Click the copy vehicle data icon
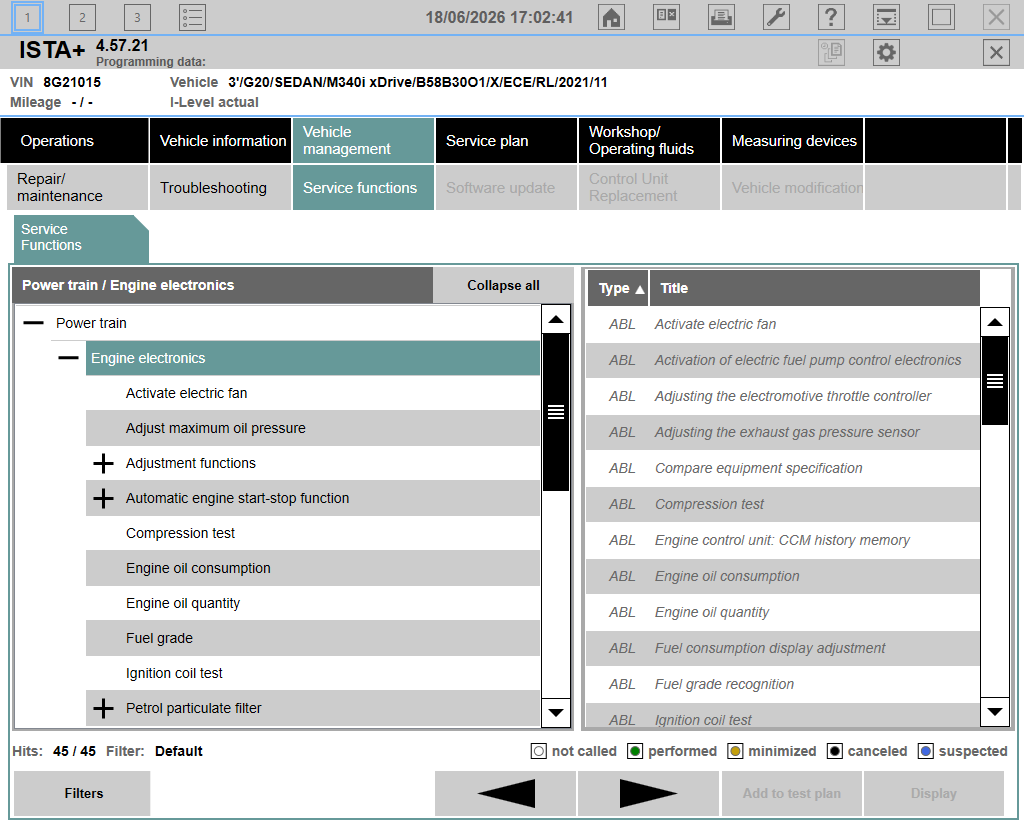 [x=831, y=52]
